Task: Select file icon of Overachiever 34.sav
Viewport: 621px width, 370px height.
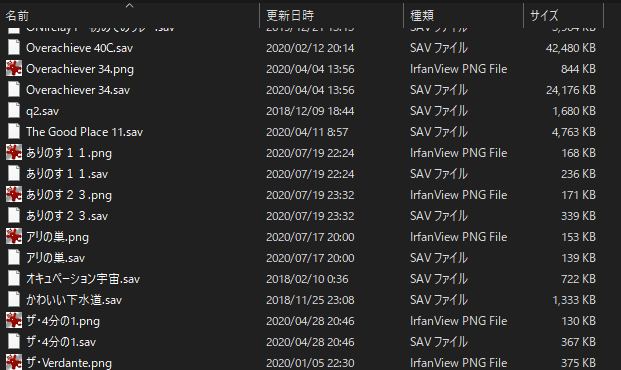Action: 14,90
